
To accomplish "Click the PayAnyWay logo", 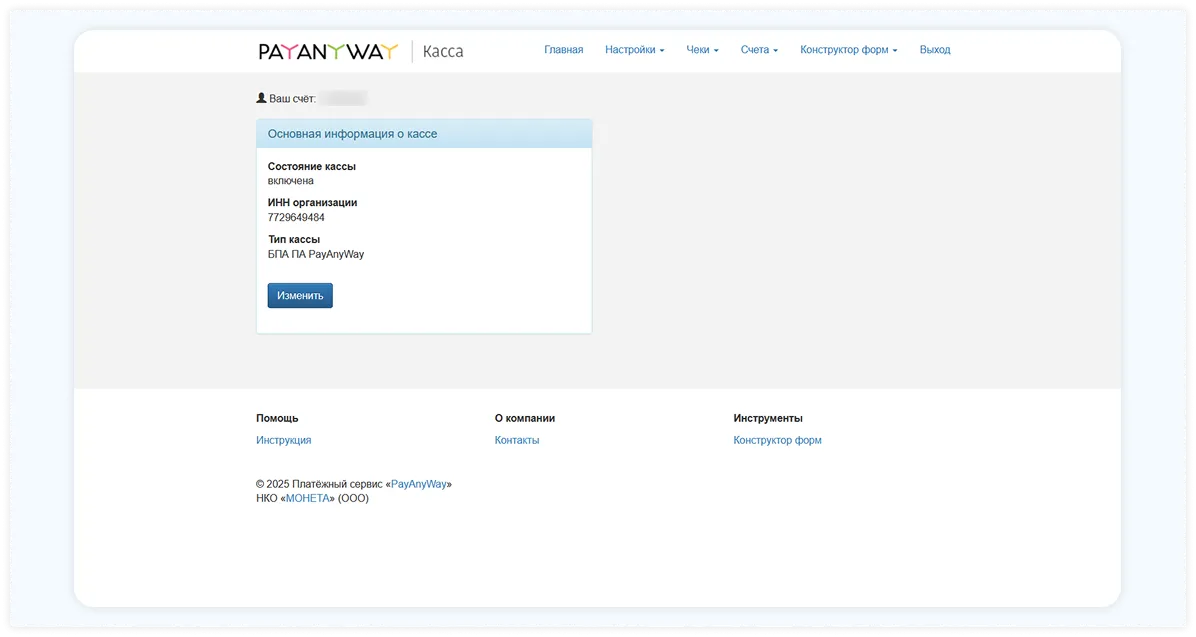I will point(328,51).
